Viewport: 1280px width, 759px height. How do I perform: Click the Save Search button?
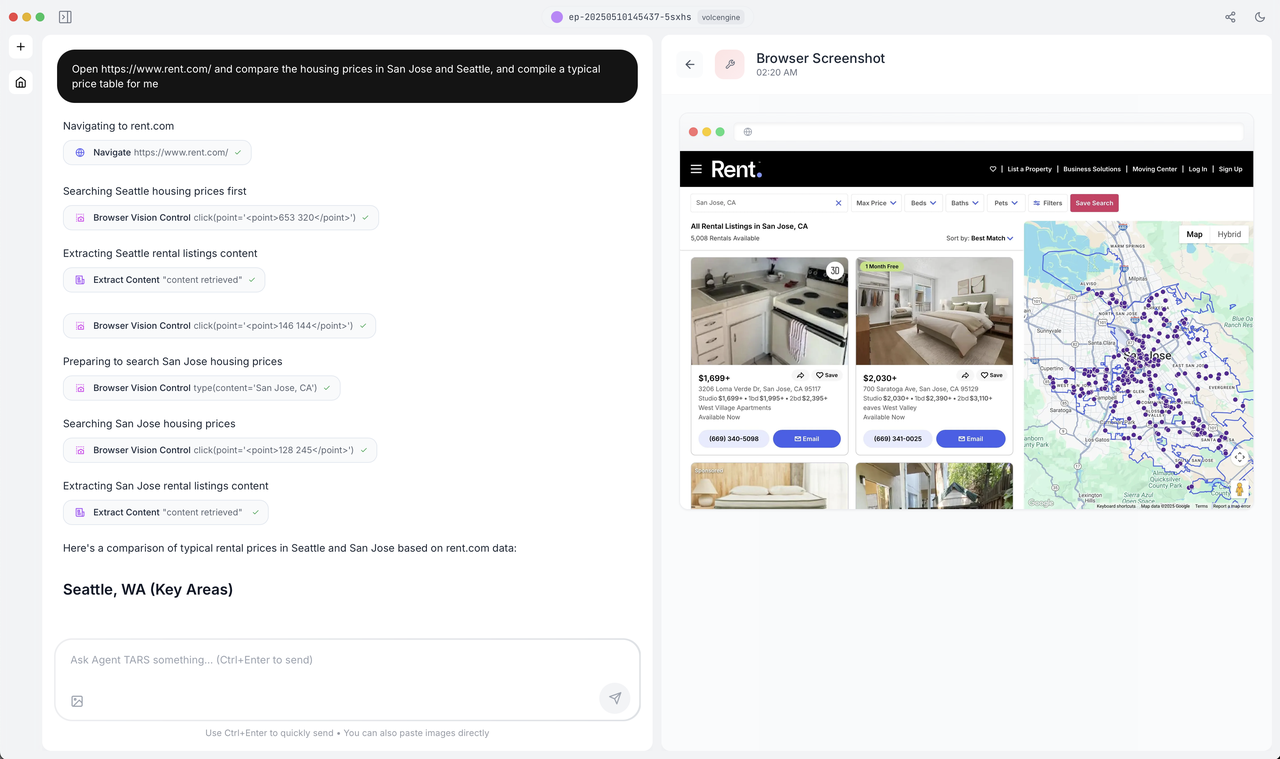coord(1094,203)
